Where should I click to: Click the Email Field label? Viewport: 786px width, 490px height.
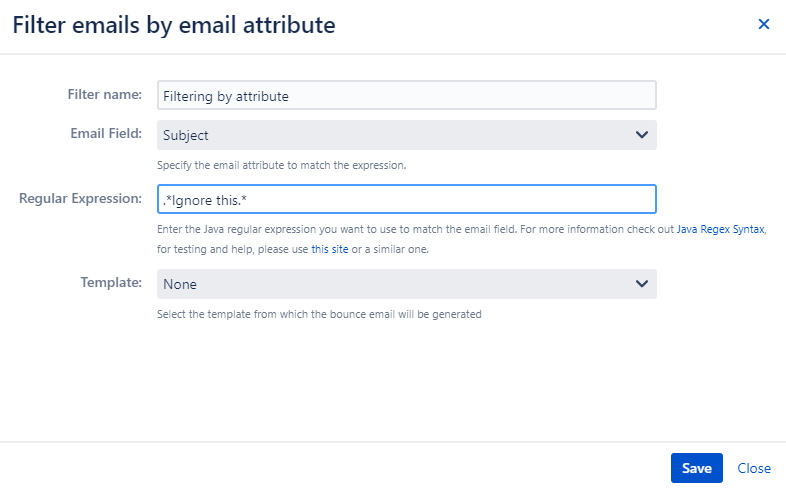(x=106, y=133)
